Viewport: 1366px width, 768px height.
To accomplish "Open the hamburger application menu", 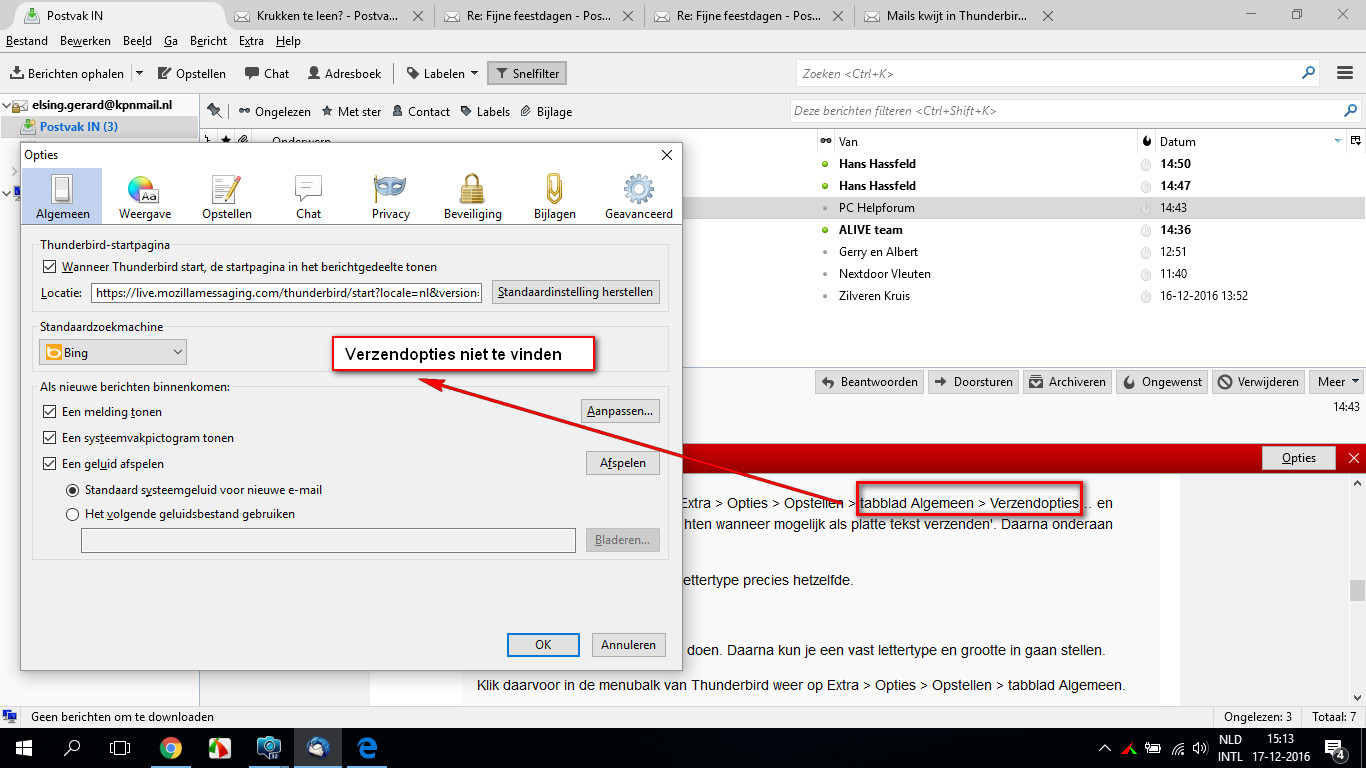I will (x=1345, y=73).
